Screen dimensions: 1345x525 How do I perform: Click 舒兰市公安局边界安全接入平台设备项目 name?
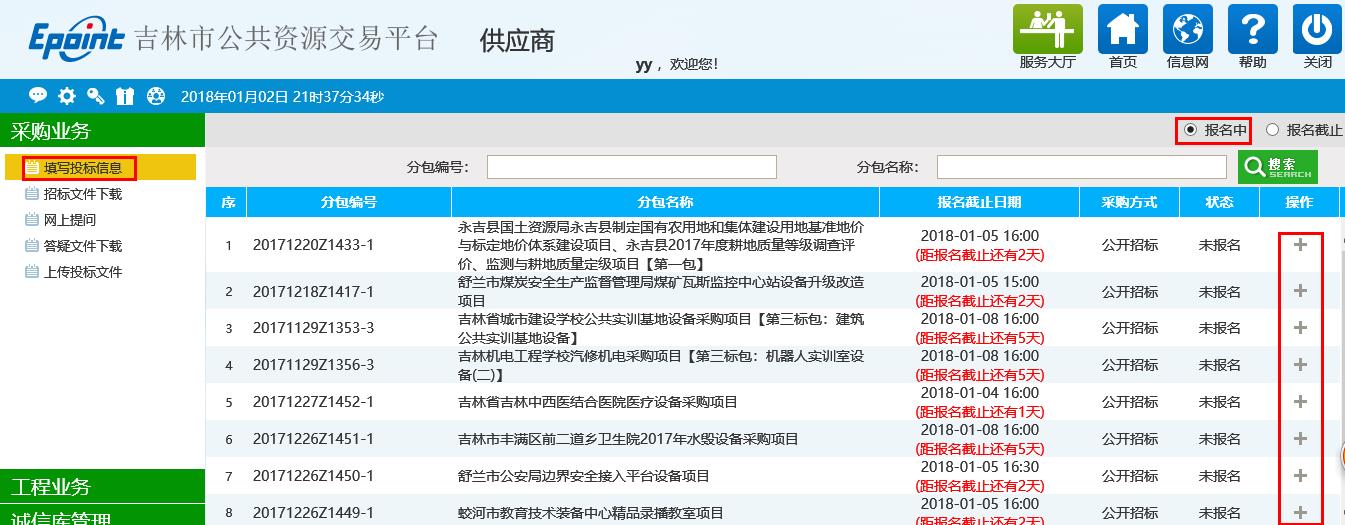tap(583, 476)
